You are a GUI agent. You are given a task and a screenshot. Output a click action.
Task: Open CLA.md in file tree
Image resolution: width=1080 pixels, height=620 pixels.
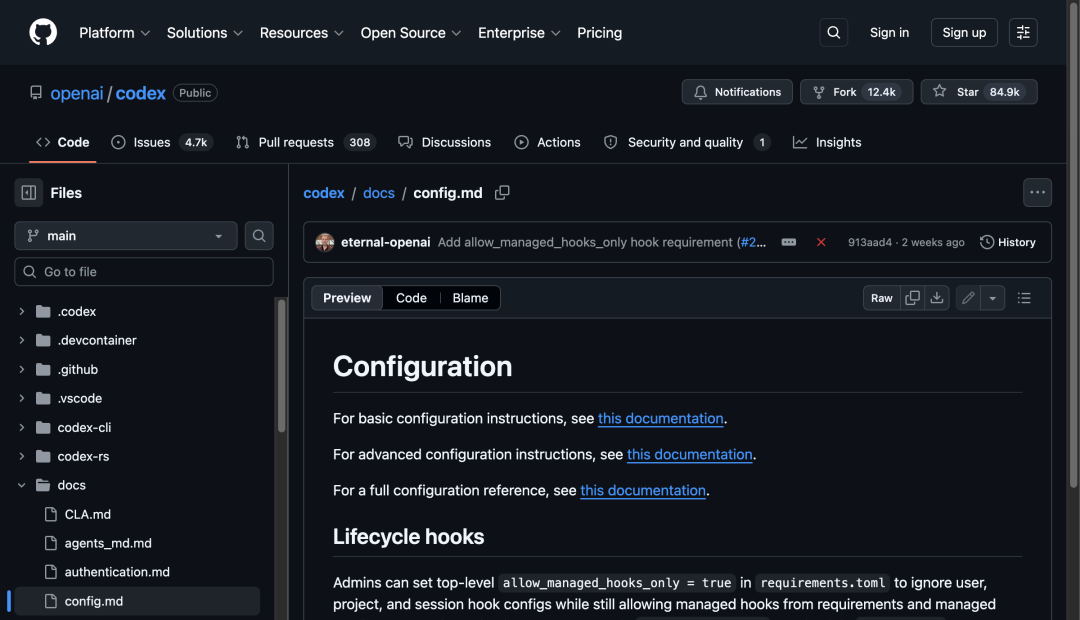click(87, 514)
